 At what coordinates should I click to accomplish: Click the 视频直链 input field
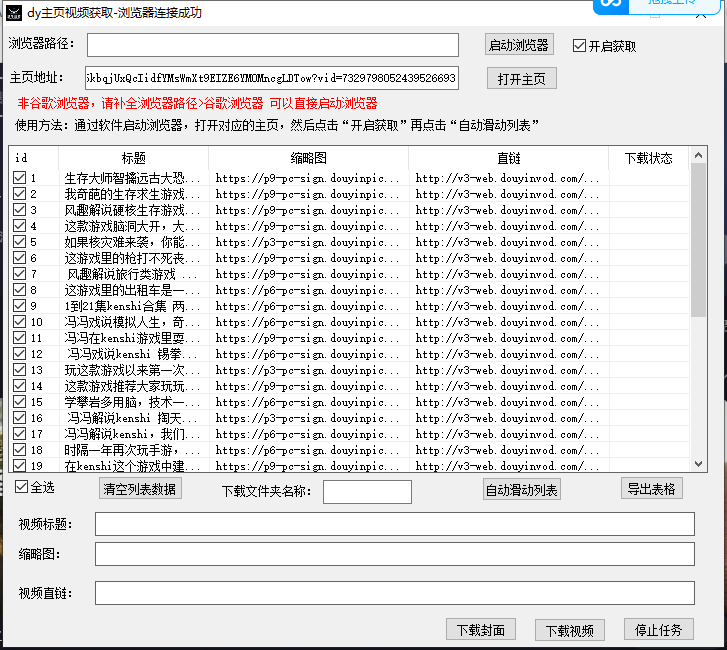(x=394, y=593)
